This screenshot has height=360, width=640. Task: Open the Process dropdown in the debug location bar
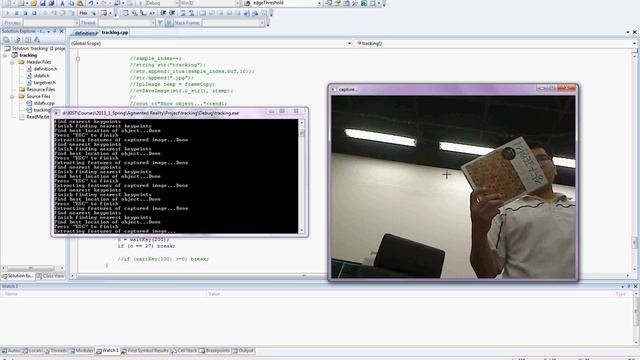(51, 23)
